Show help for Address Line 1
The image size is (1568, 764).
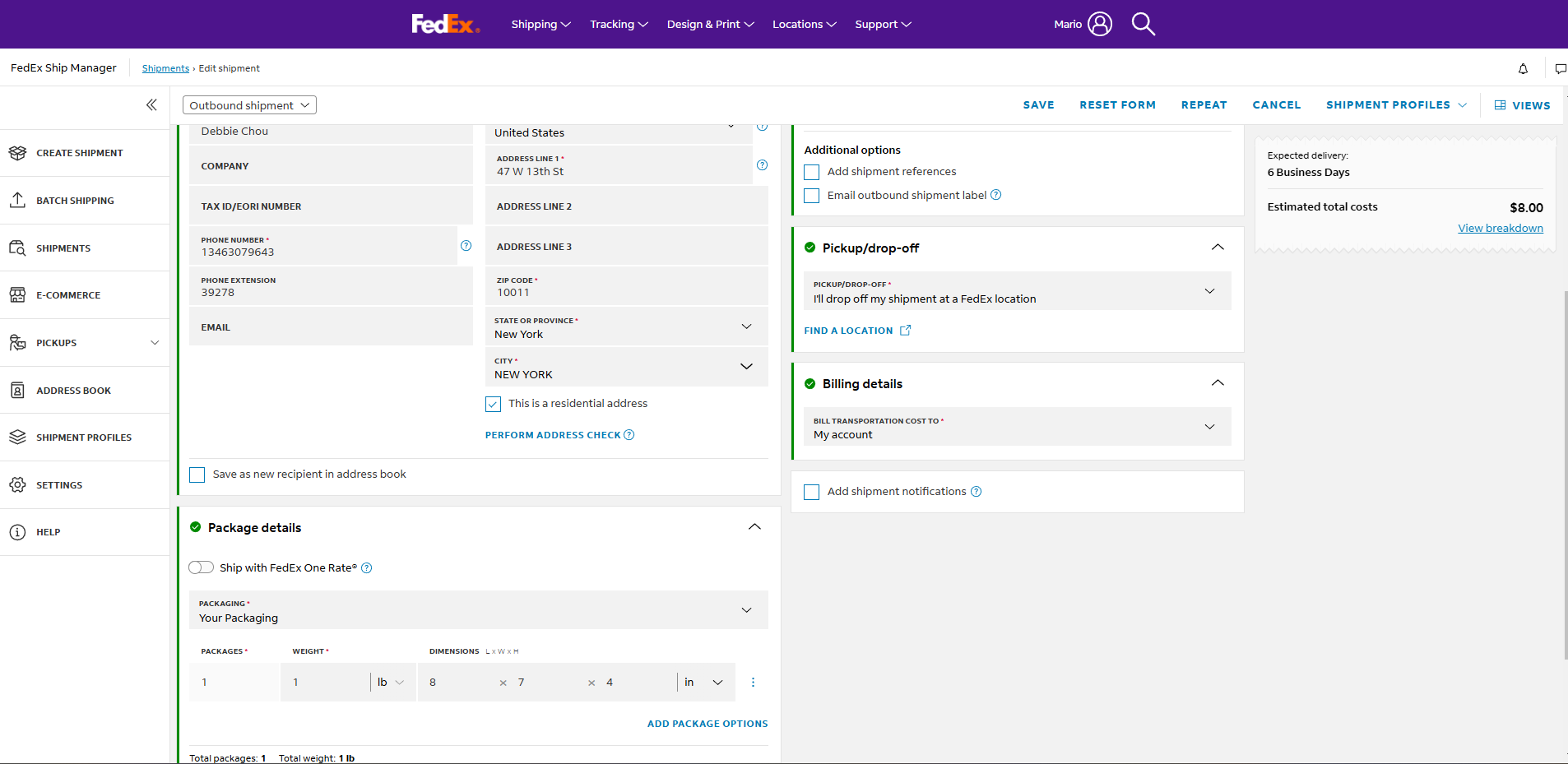click(762, 164)
